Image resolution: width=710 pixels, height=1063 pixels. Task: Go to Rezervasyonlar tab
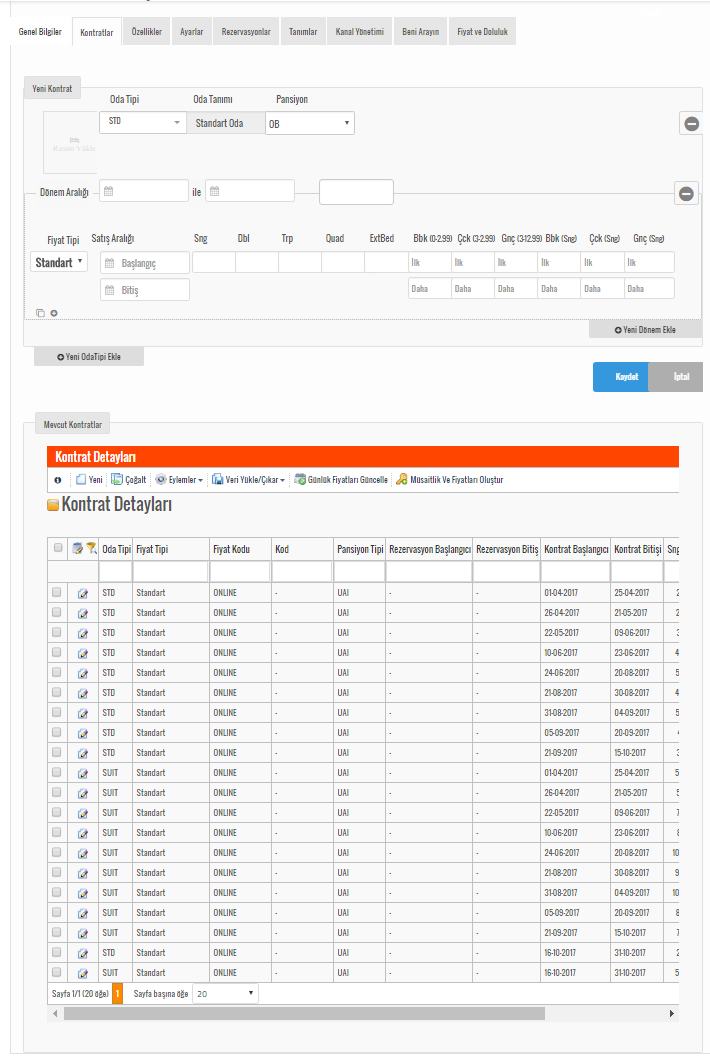(x=246, y=32)
